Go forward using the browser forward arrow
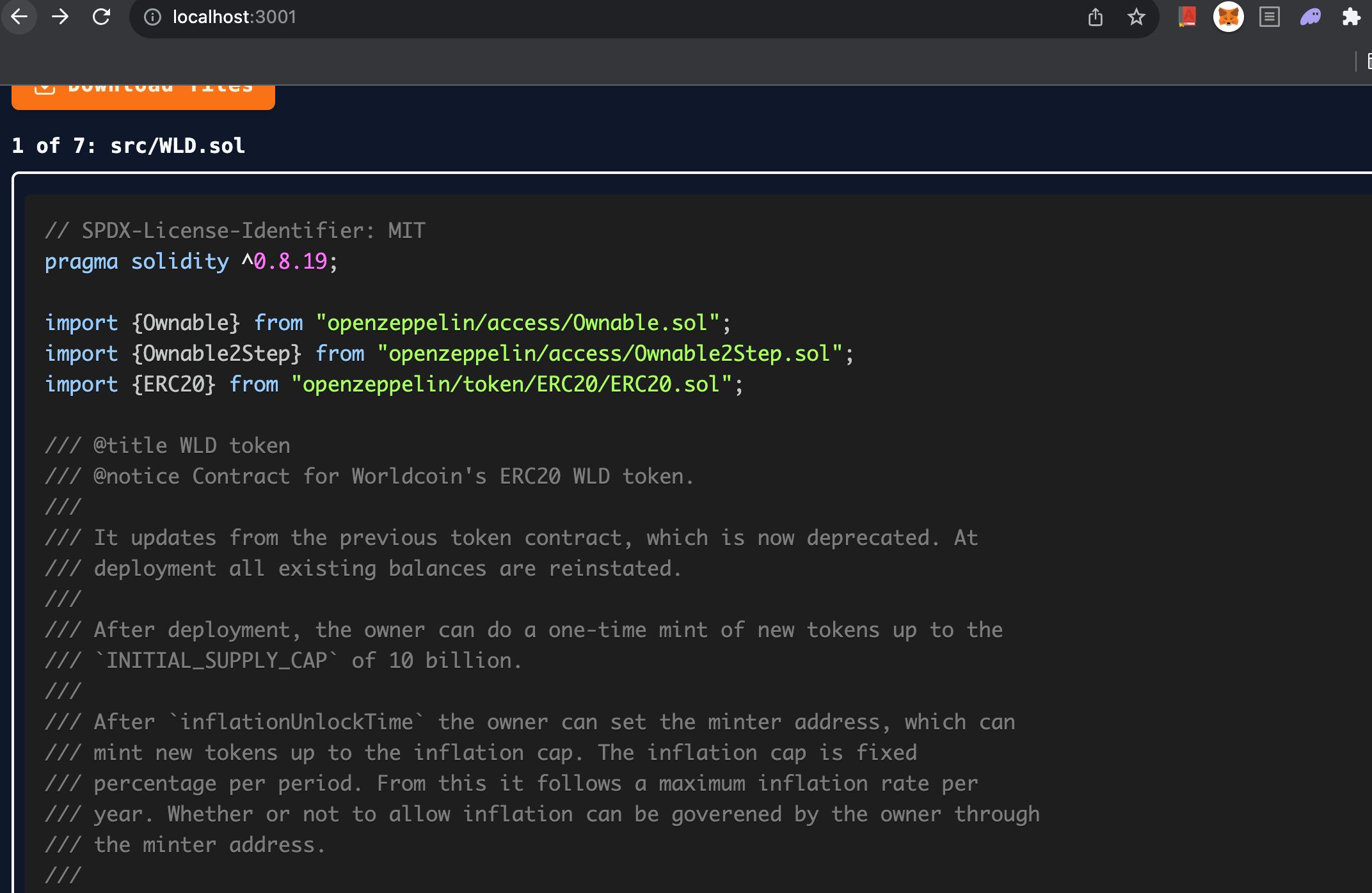The height and width of the screenshot is (893, 1372). (x=60, y=17)
